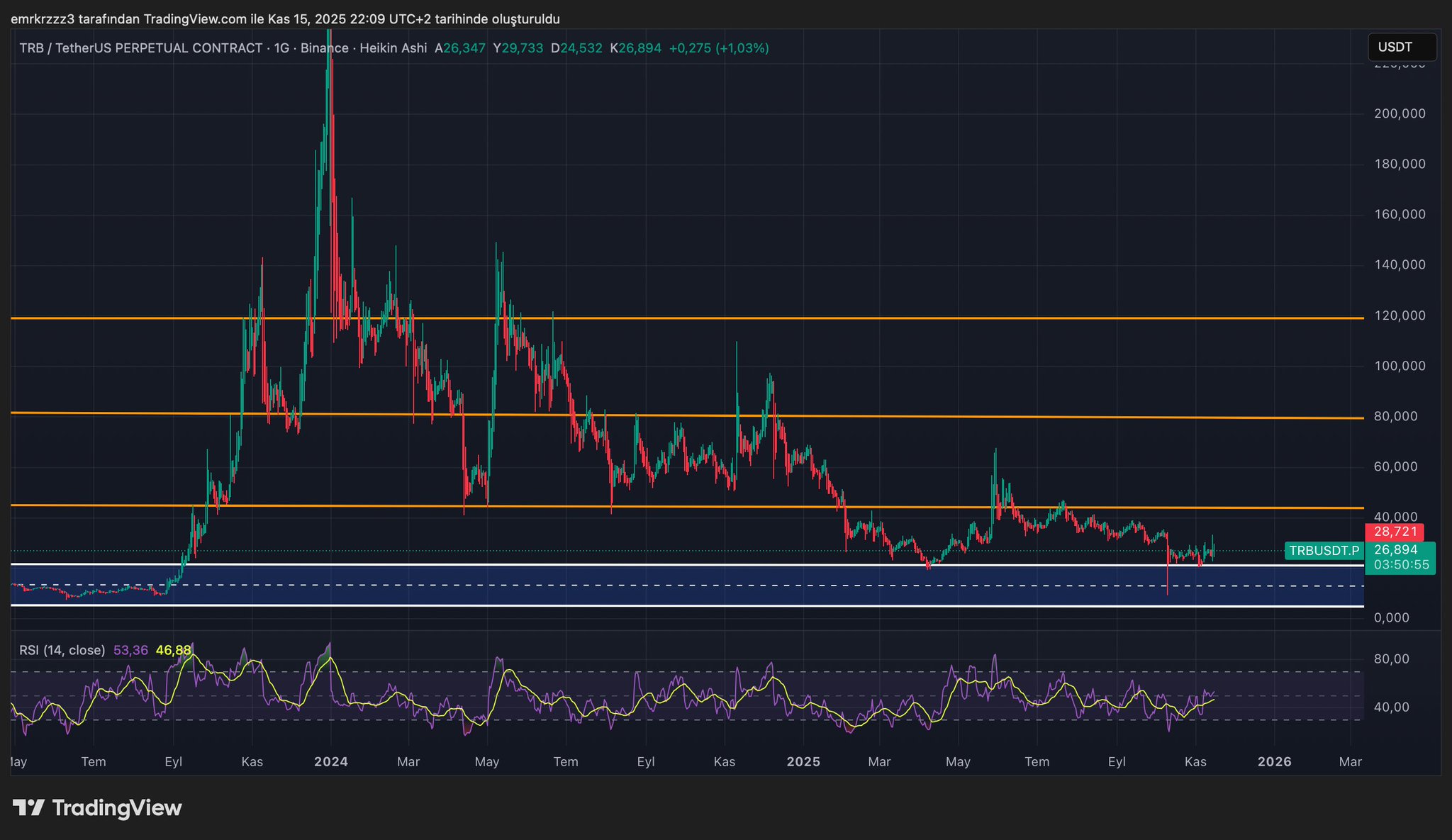Click the 2024 label on time axis
The height and width of the screenshot is (840, 1452).
331,762
